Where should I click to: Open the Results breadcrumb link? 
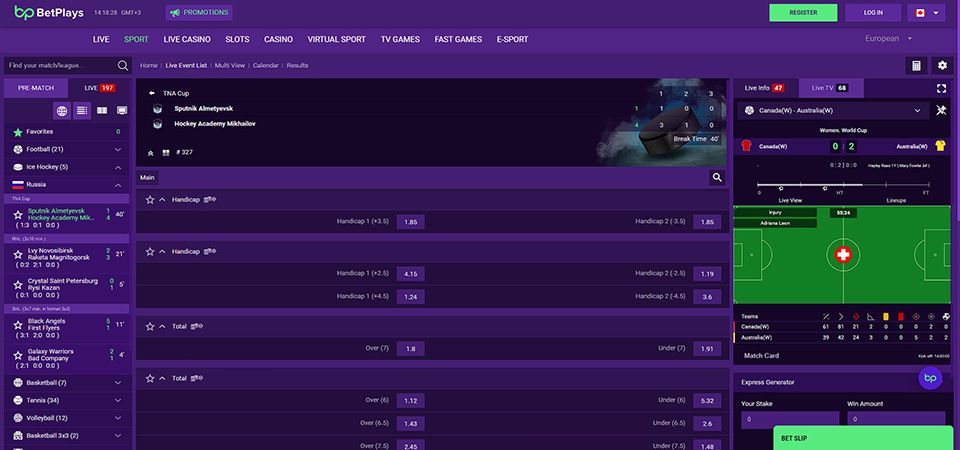(x=298, y=66)
